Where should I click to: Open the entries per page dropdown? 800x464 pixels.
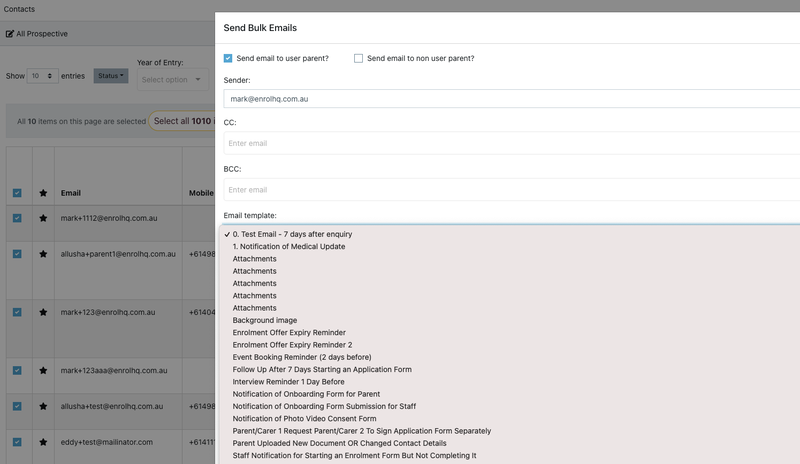42,75
